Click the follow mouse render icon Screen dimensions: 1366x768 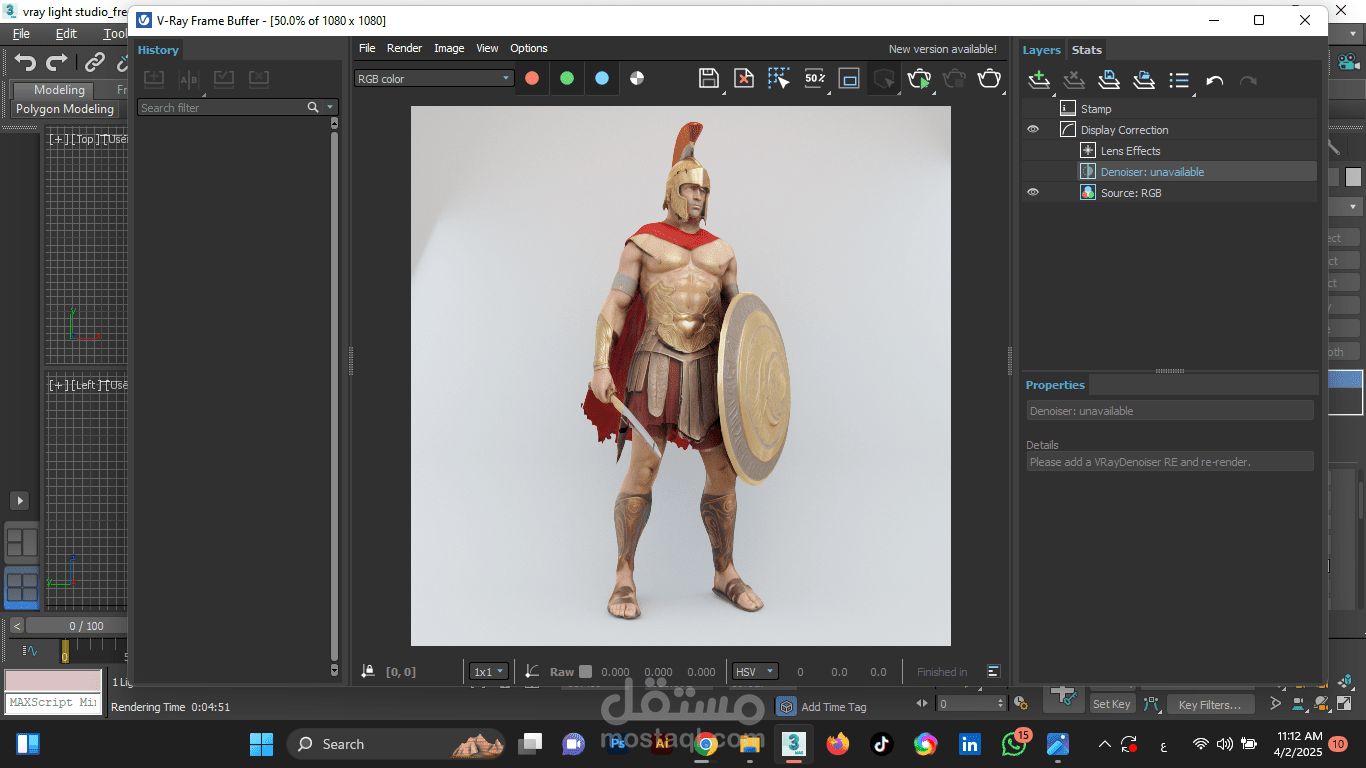(x=778, y=79)
